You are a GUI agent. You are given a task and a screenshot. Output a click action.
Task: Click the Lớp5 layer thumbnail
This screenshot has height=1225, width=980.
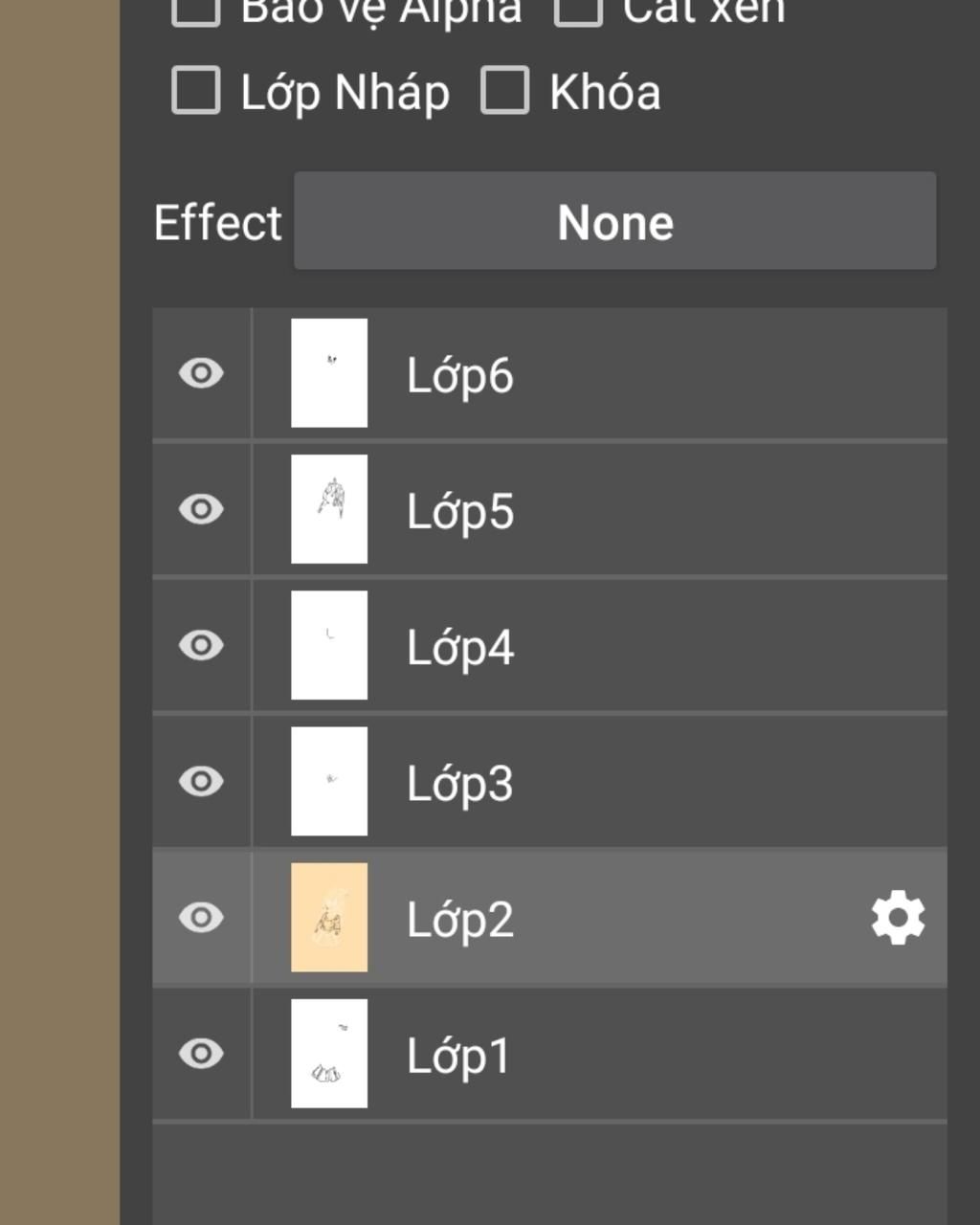[x=329, y=509]
